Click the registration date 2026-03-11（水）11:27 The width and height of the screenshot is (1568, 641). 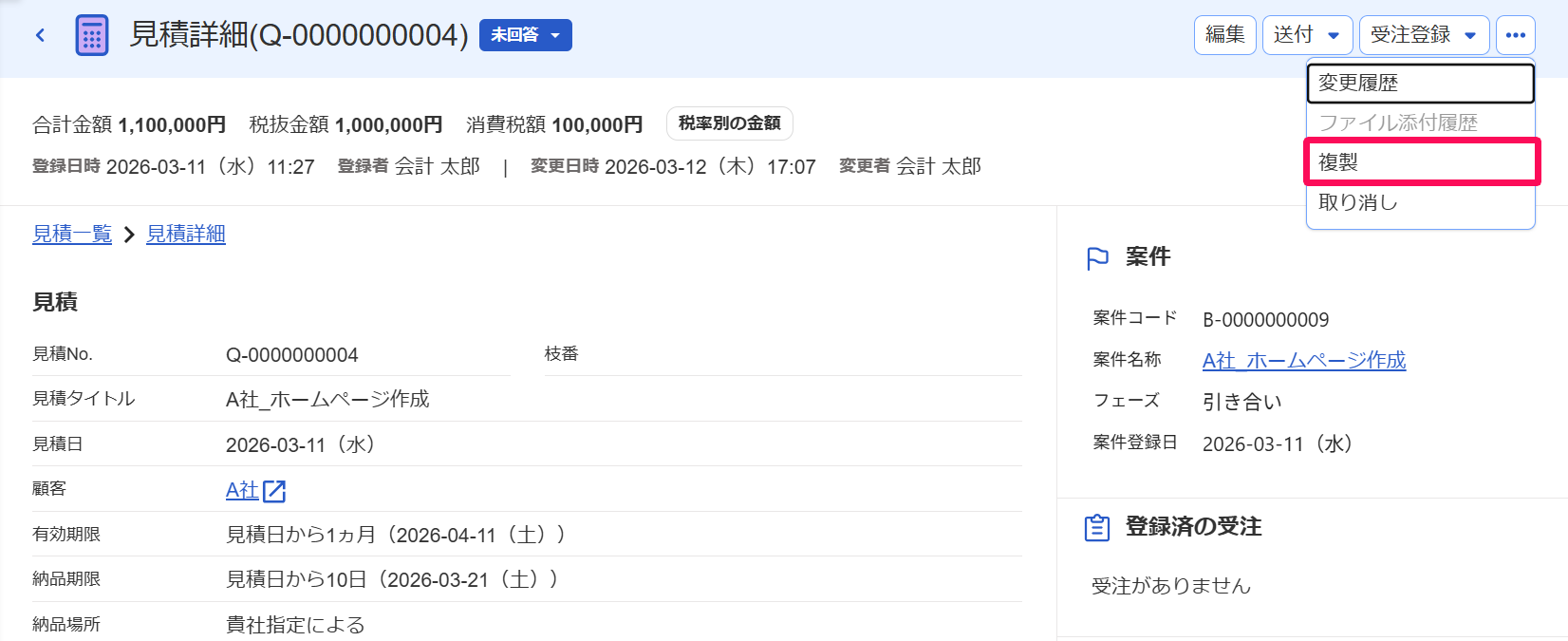211,167
